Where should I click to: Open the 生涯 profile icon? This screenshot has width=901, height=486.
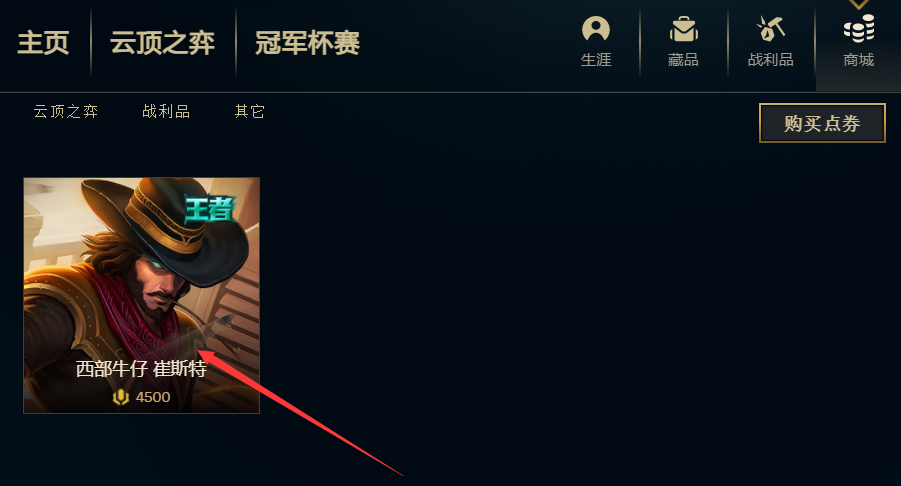595,29
